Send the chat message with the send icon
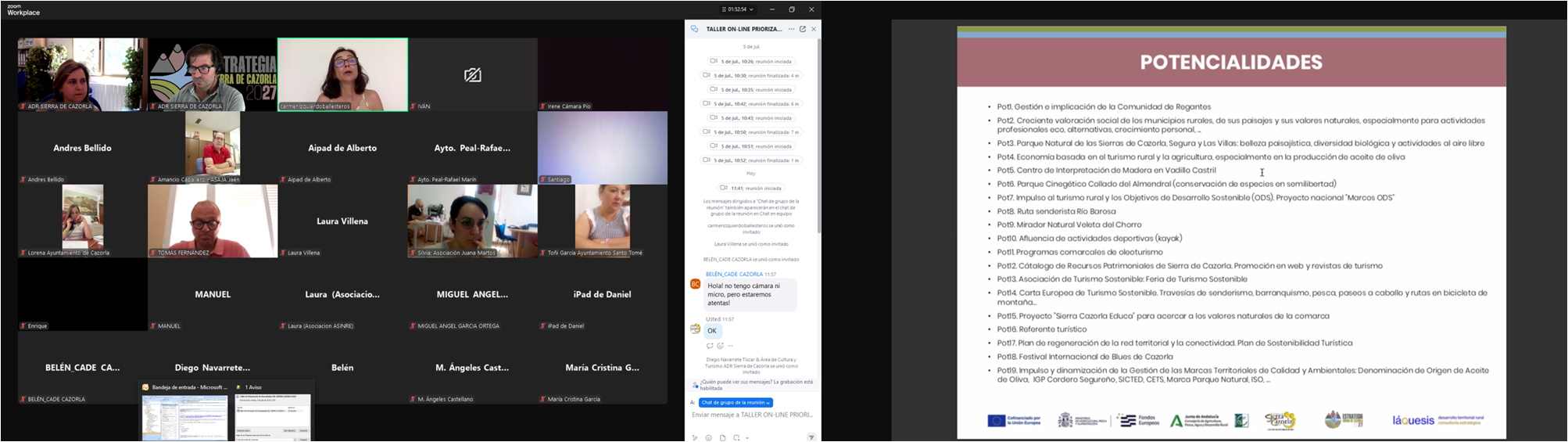 point(811,437)
